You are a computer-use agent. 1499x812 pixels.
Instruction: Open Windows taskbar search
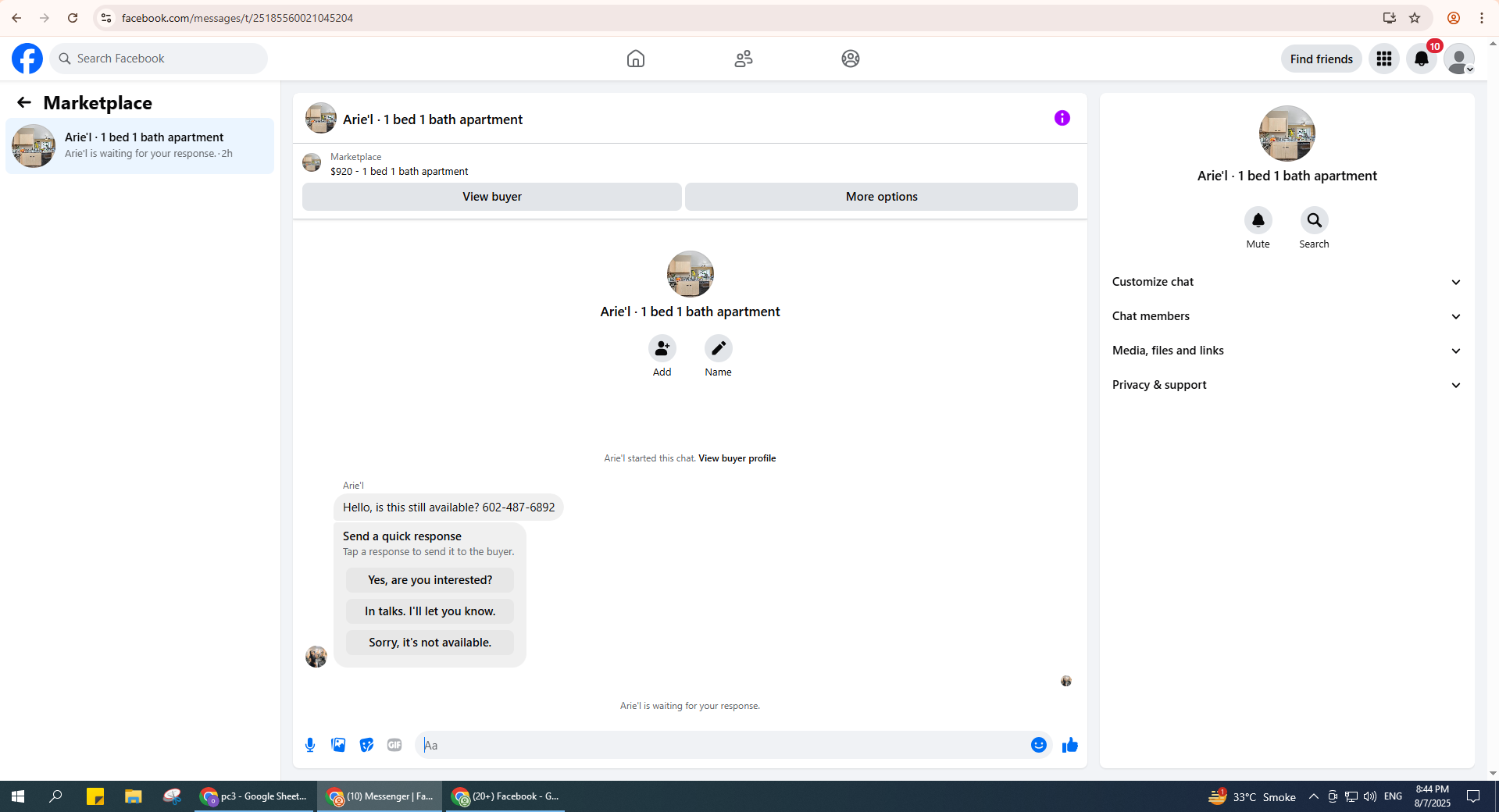pos(55,796)
